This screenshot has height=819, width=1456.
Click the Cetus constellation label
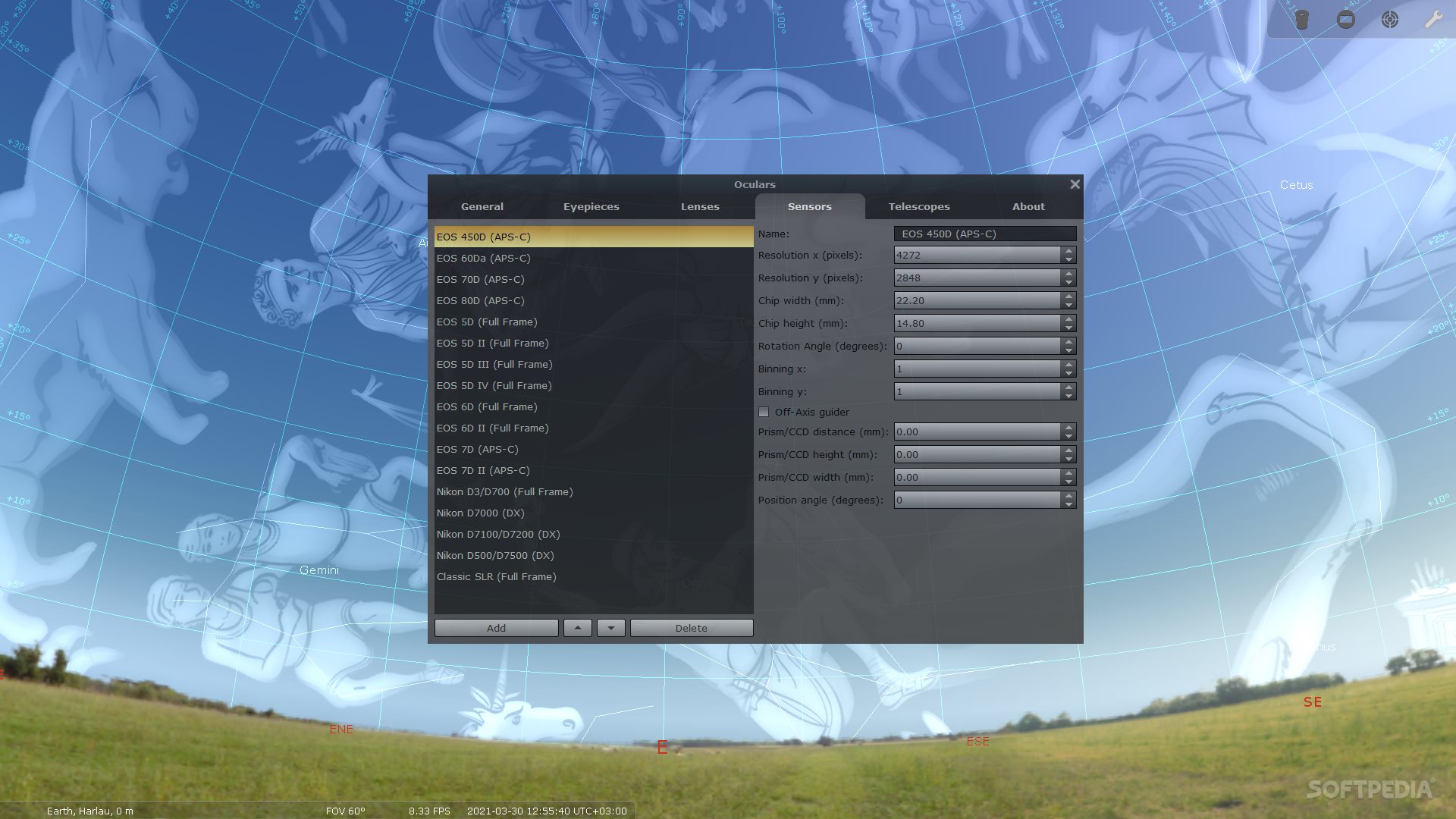coord(1296,184)
